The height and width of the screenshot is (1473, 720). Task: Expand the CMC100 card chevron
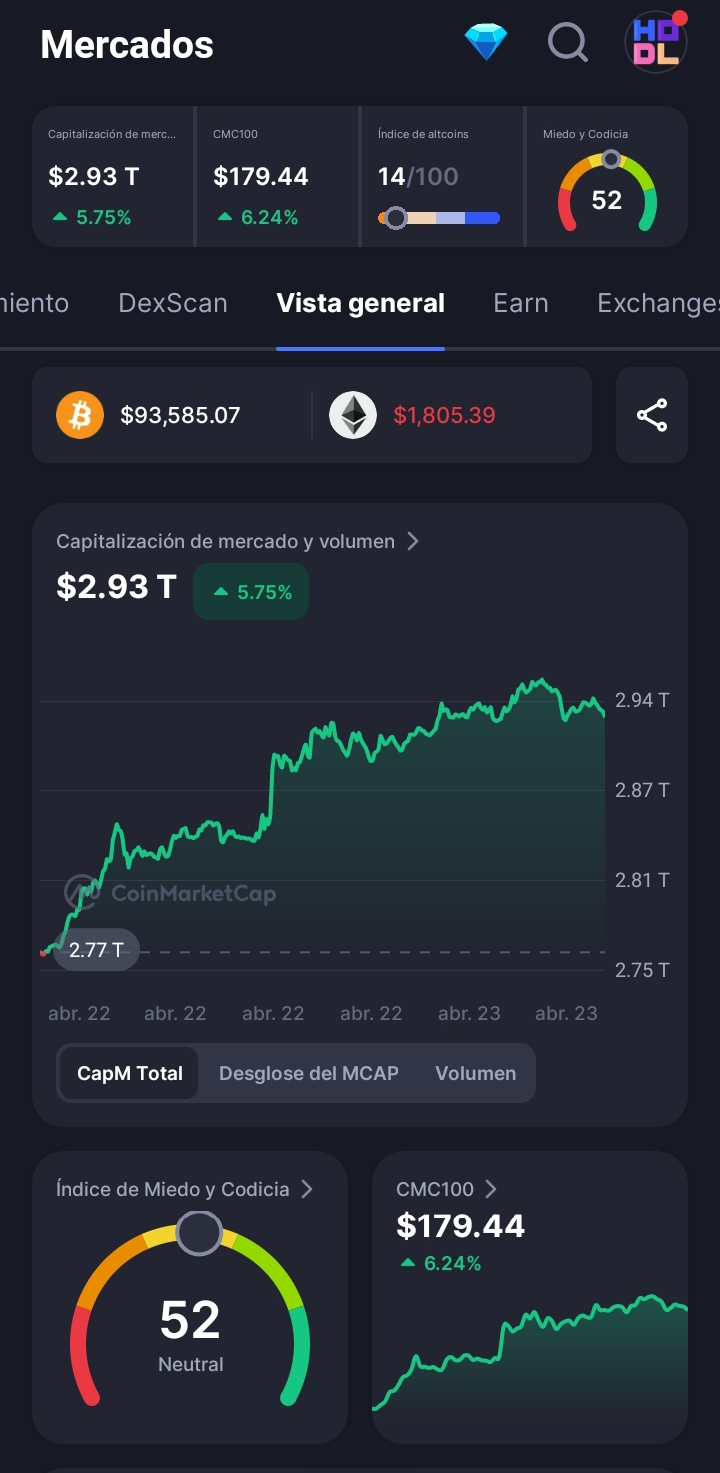click(x=491, y=1189)
